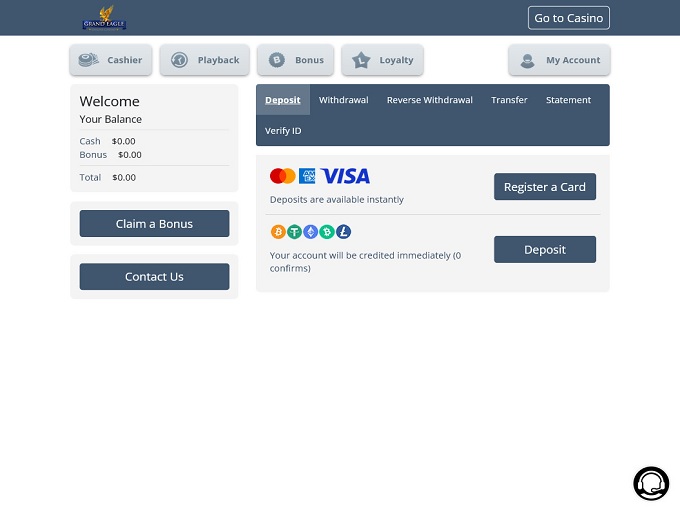Switch to the Reverse Withdrawal tab
This screenshot has width=680, height=511.
(429, 100)
